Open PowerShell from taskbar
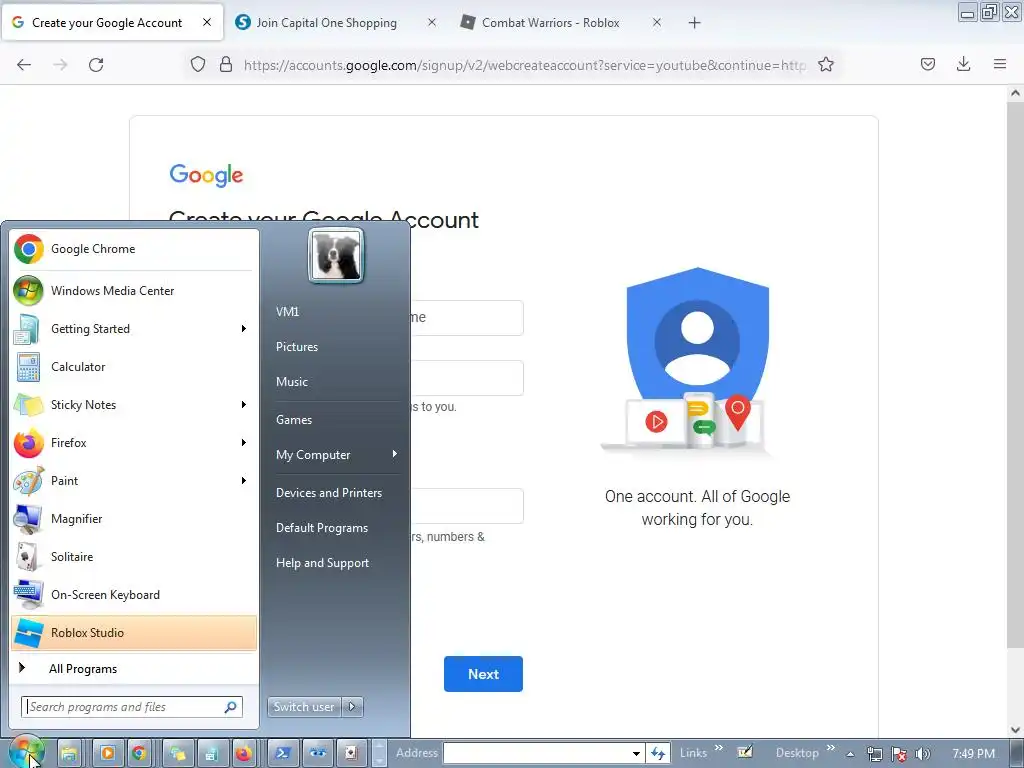Viewport: 1024px width, 768px height. click(282, 754)
